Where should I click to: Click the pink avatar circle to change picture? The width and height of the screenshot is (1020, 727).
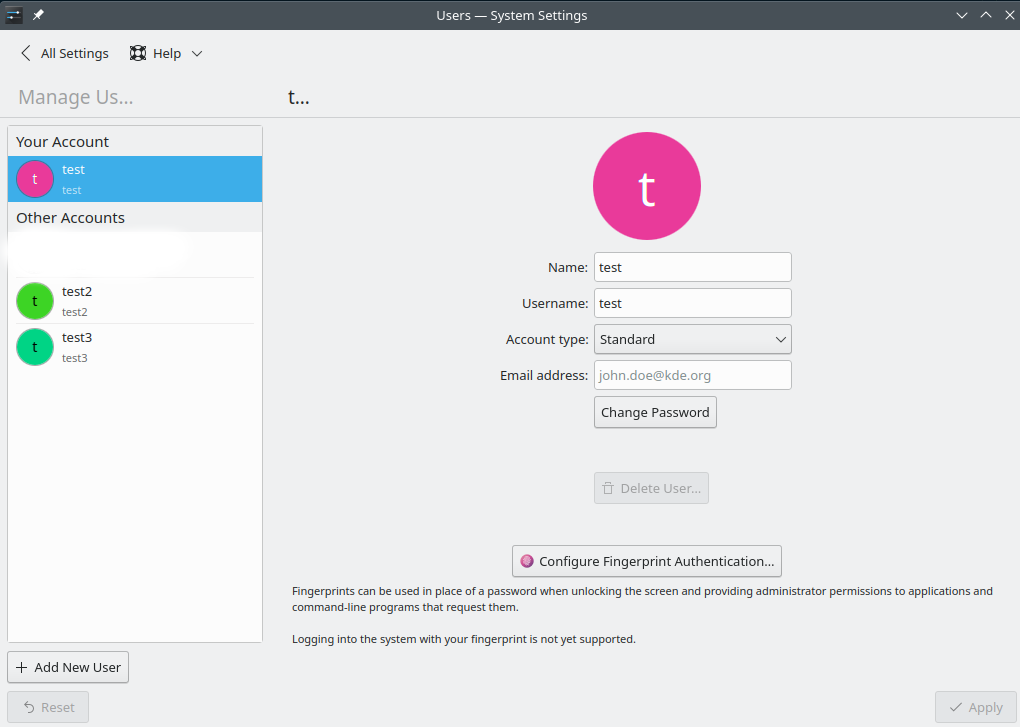point(646,186)
